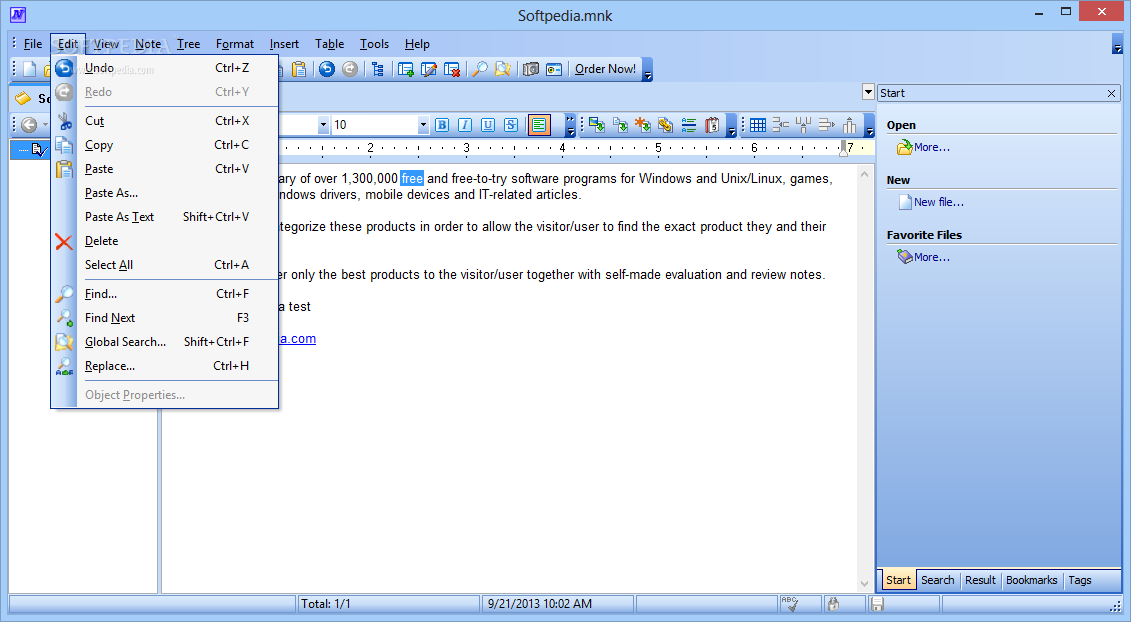
Task: Click the magnifier Find toolbar icon
Action: coord(480,69)
